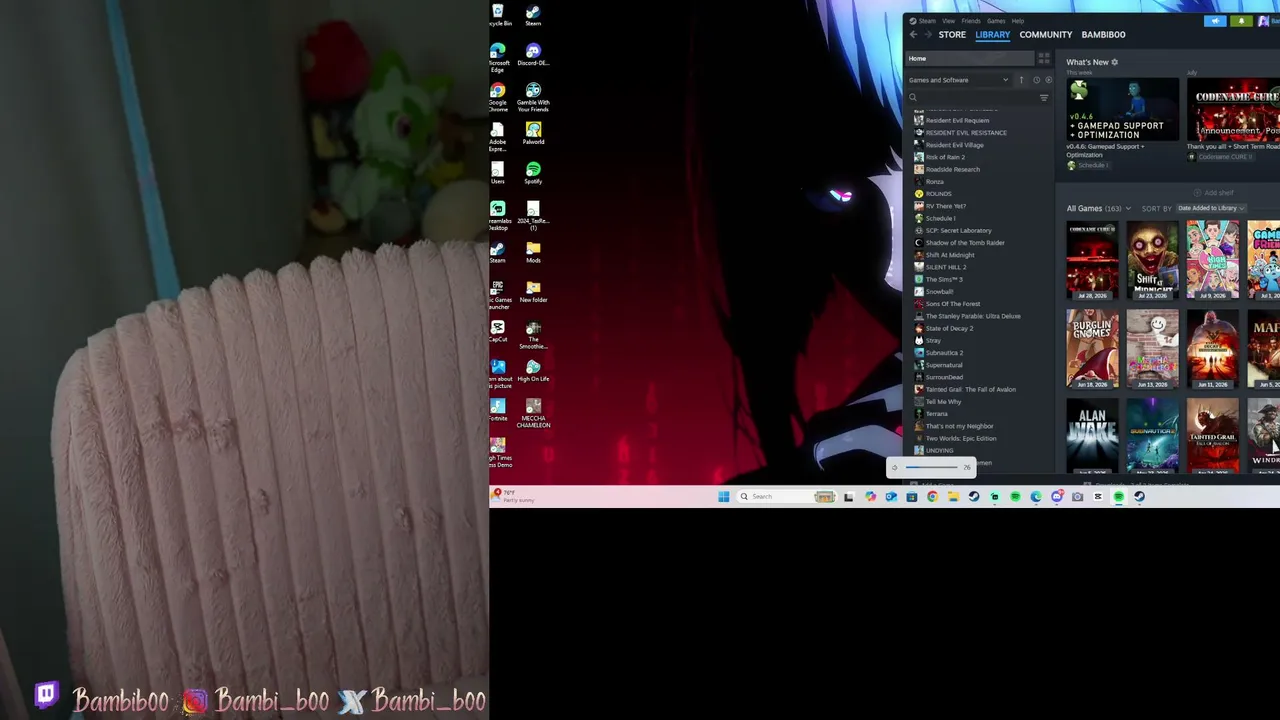1280x720 pixels.
Task: Open New folder on desktop
Action: 533,291
